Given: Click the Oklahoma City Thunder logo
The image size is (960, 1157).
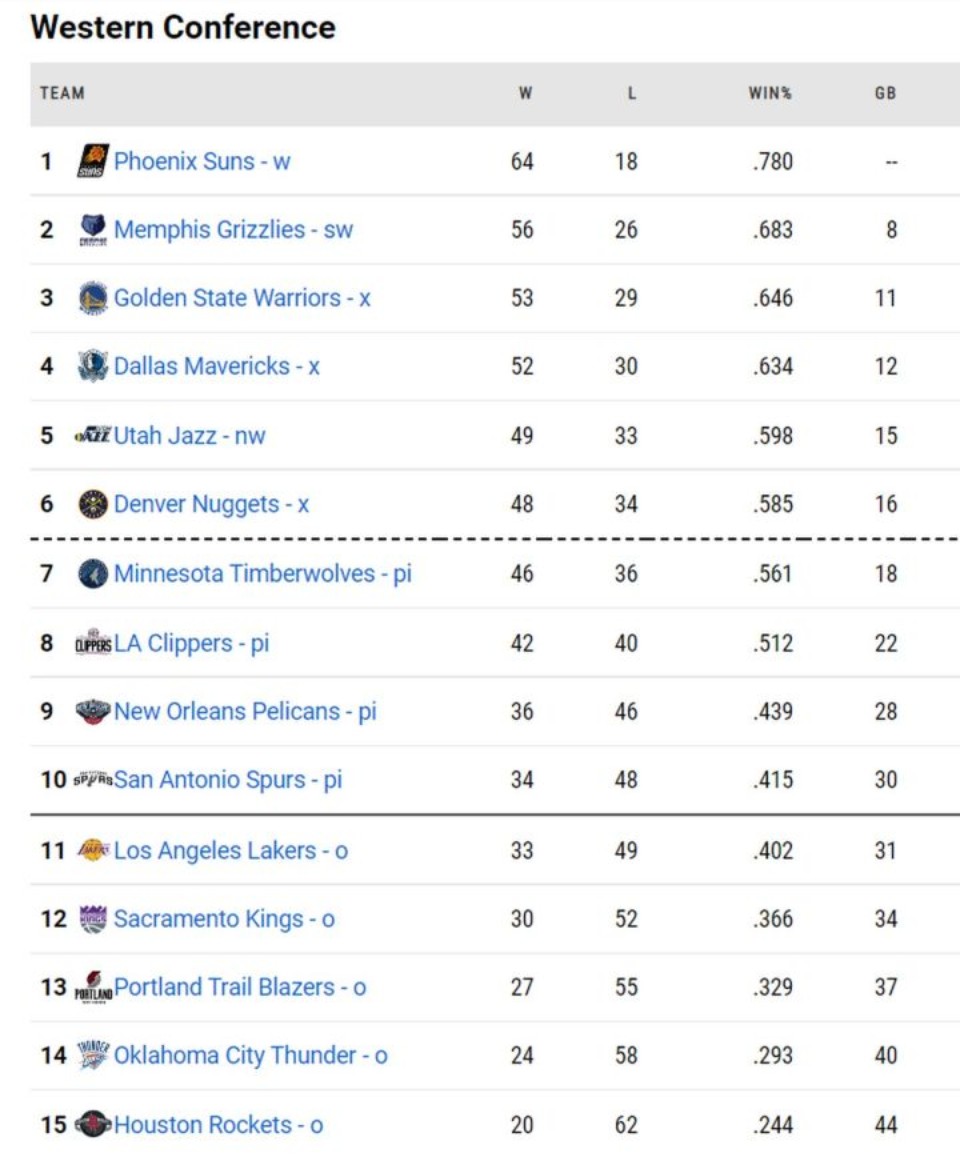Looking at the screenshot, I should pos(92,1055).
